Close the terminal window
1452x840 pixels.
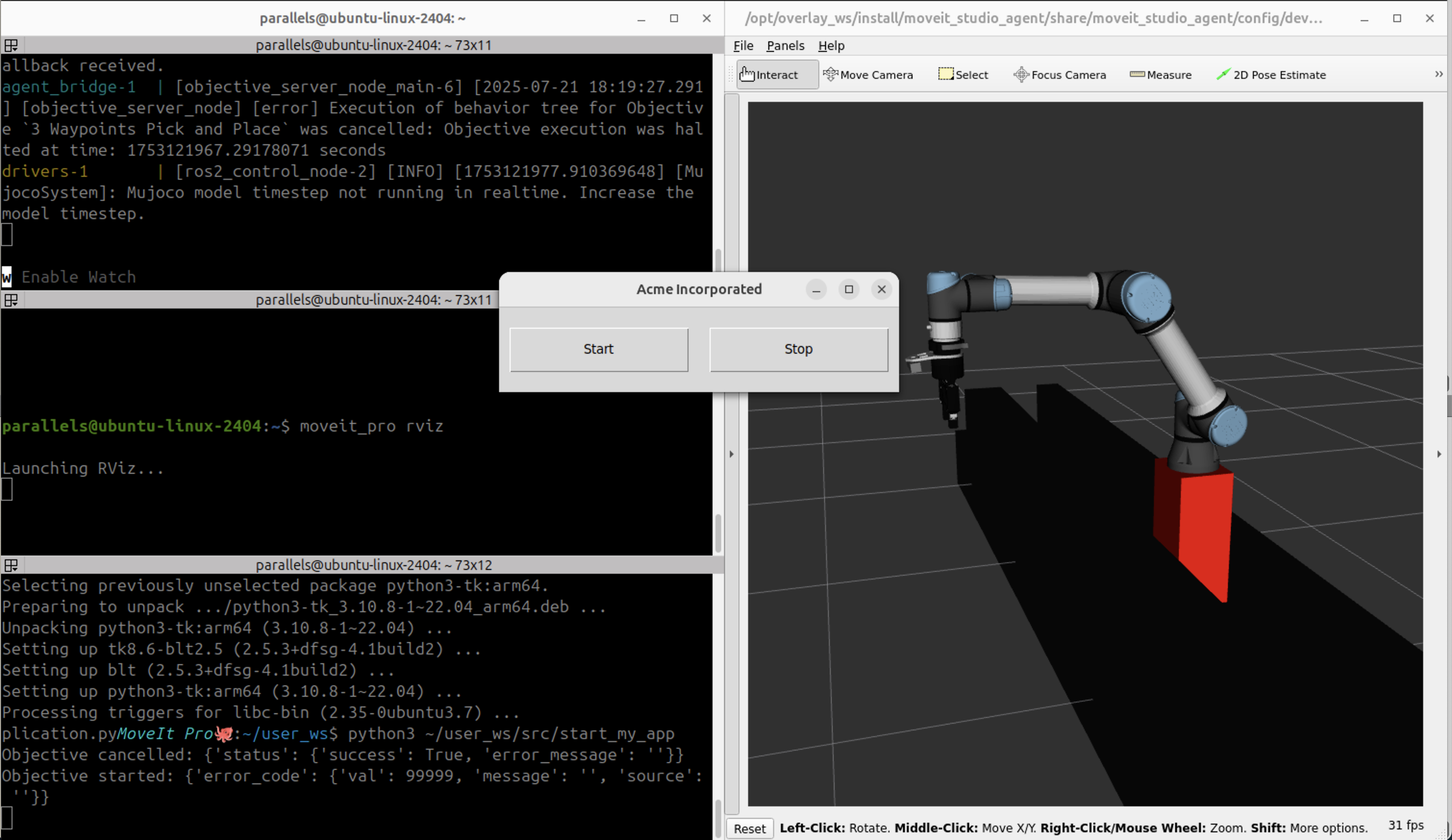pyautogui.click(x=706, y=18)
